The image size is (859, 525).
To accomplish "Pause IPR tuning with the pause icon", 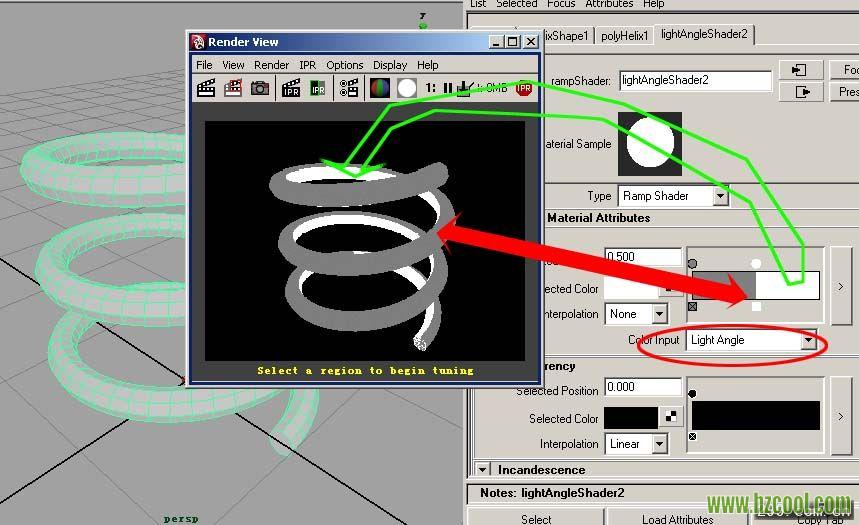I will (448, 88).
